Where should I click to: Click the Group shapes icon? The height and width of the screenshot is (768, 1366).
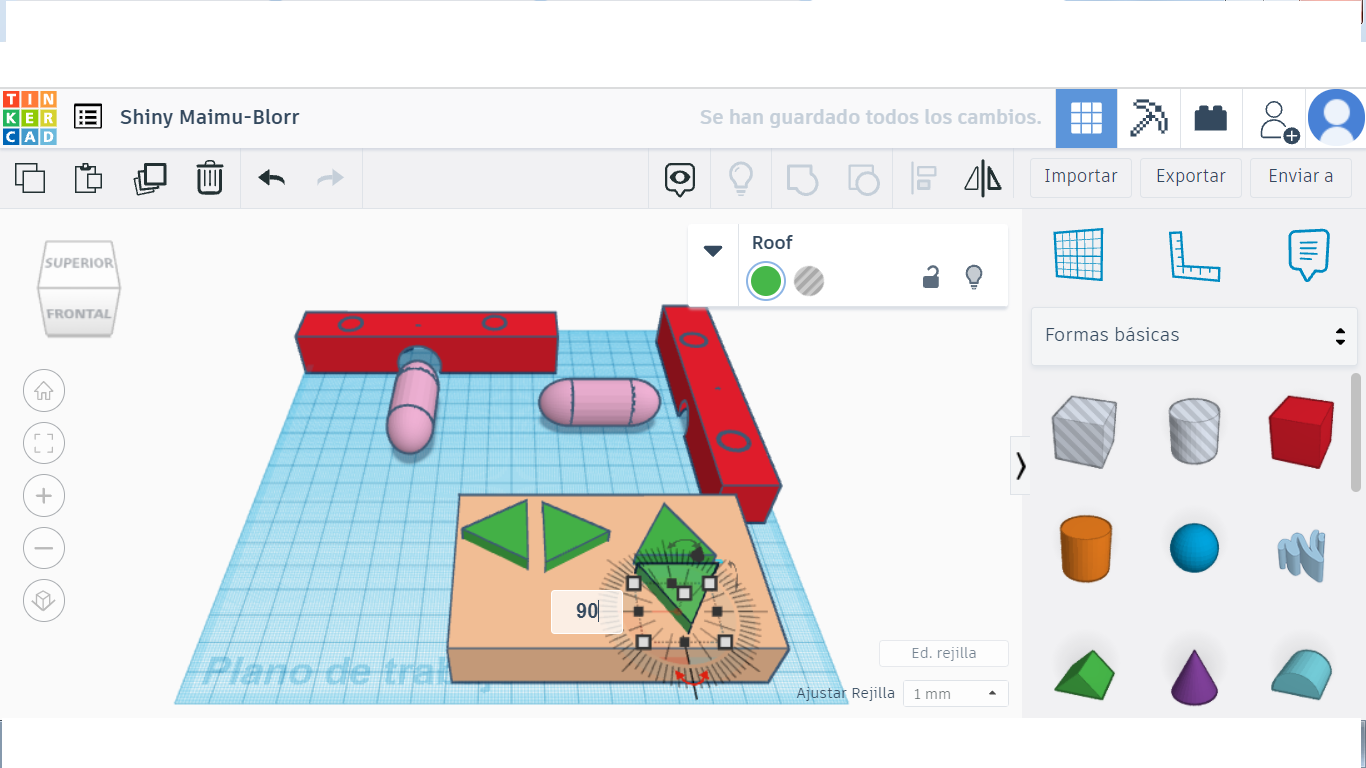pos(802,179)
